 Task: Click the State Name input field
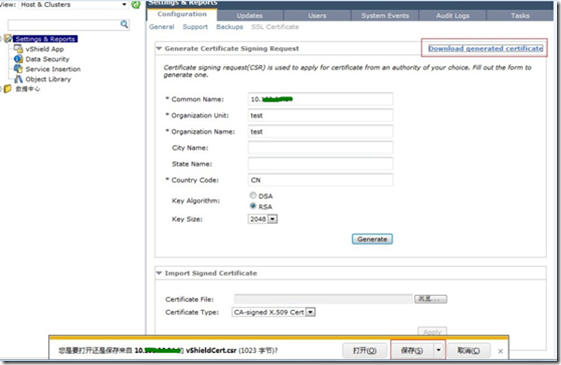click(320, 164)
